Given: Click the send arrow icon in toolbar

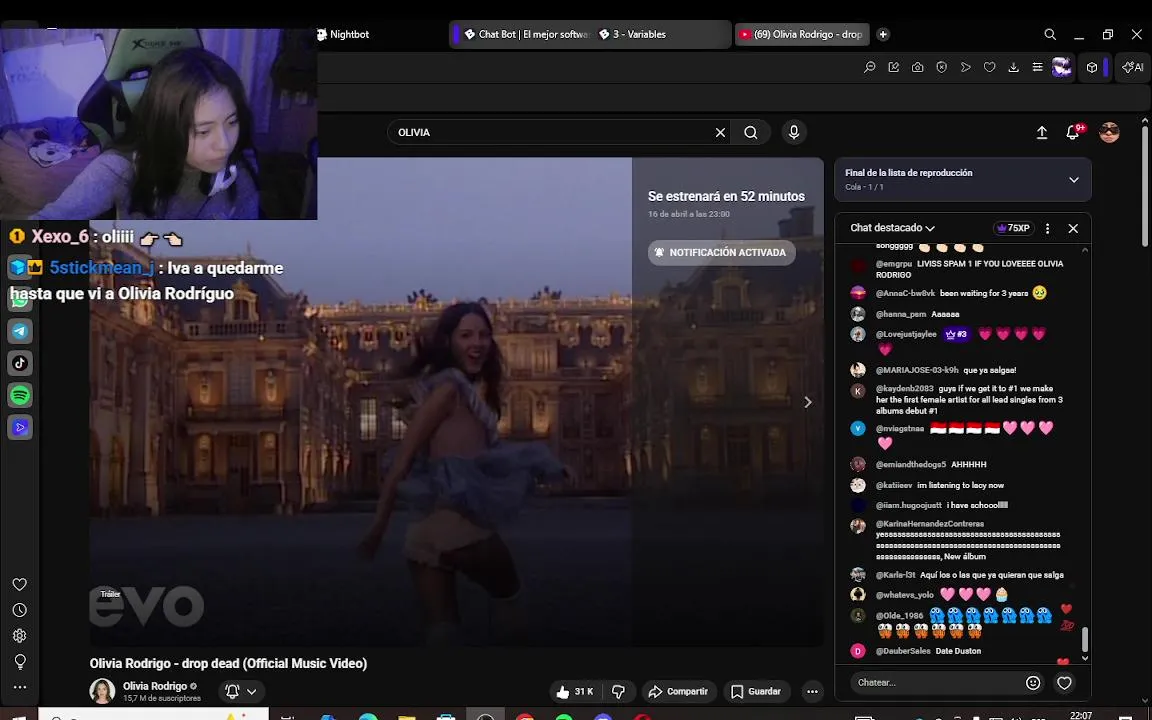Looking at the screenshot, I should (x=965, y=67).
